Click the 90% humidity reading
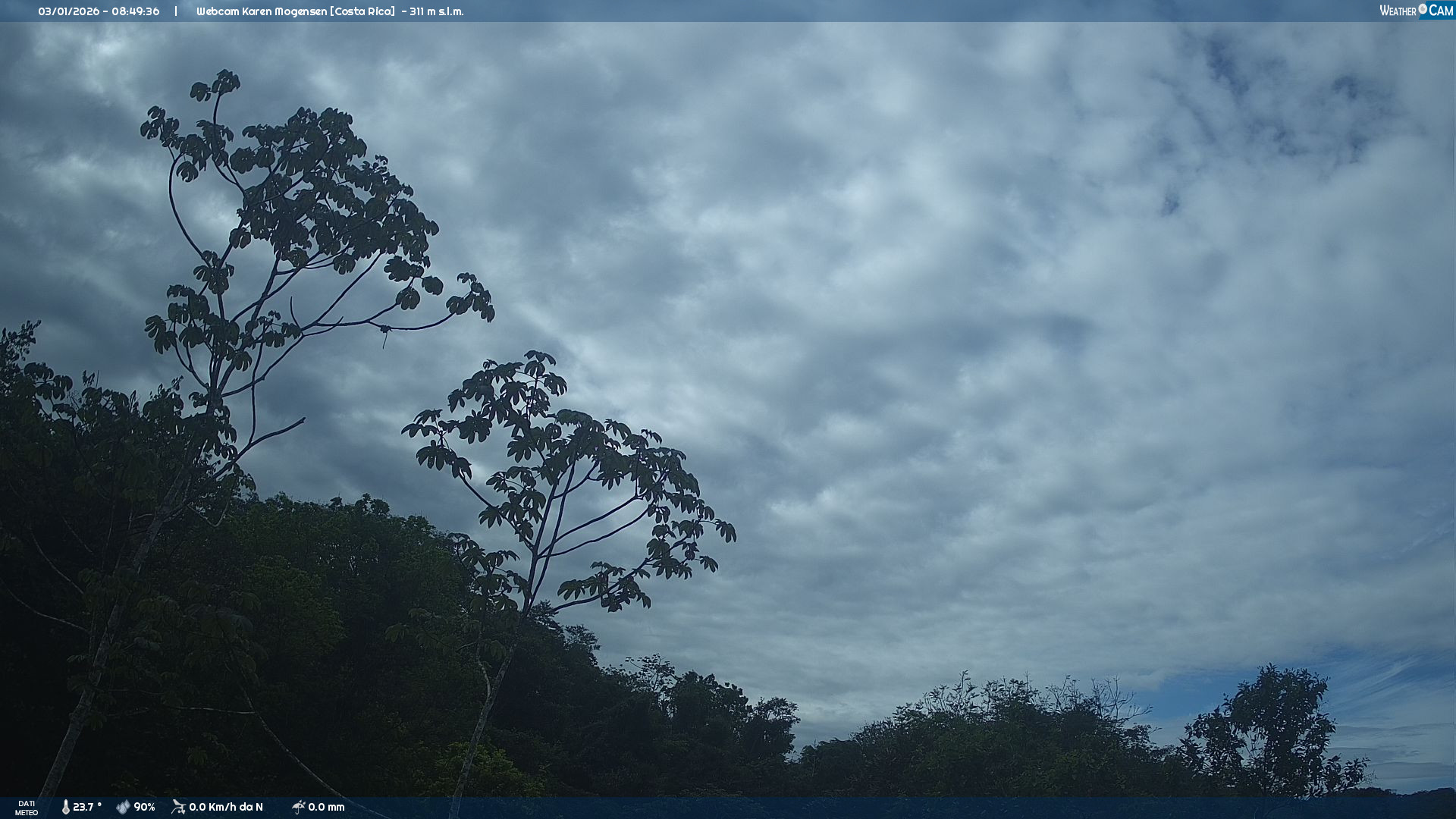Viewport: 1456px width, 819px height. click(144, 807)
